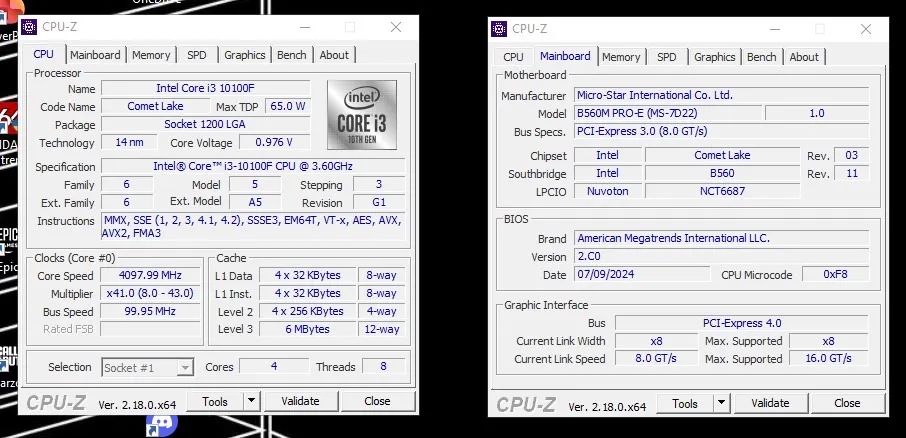Open About tab in right CPU-Z window
The width and height of the screenshot is (906, 438).
pos(804,57)
